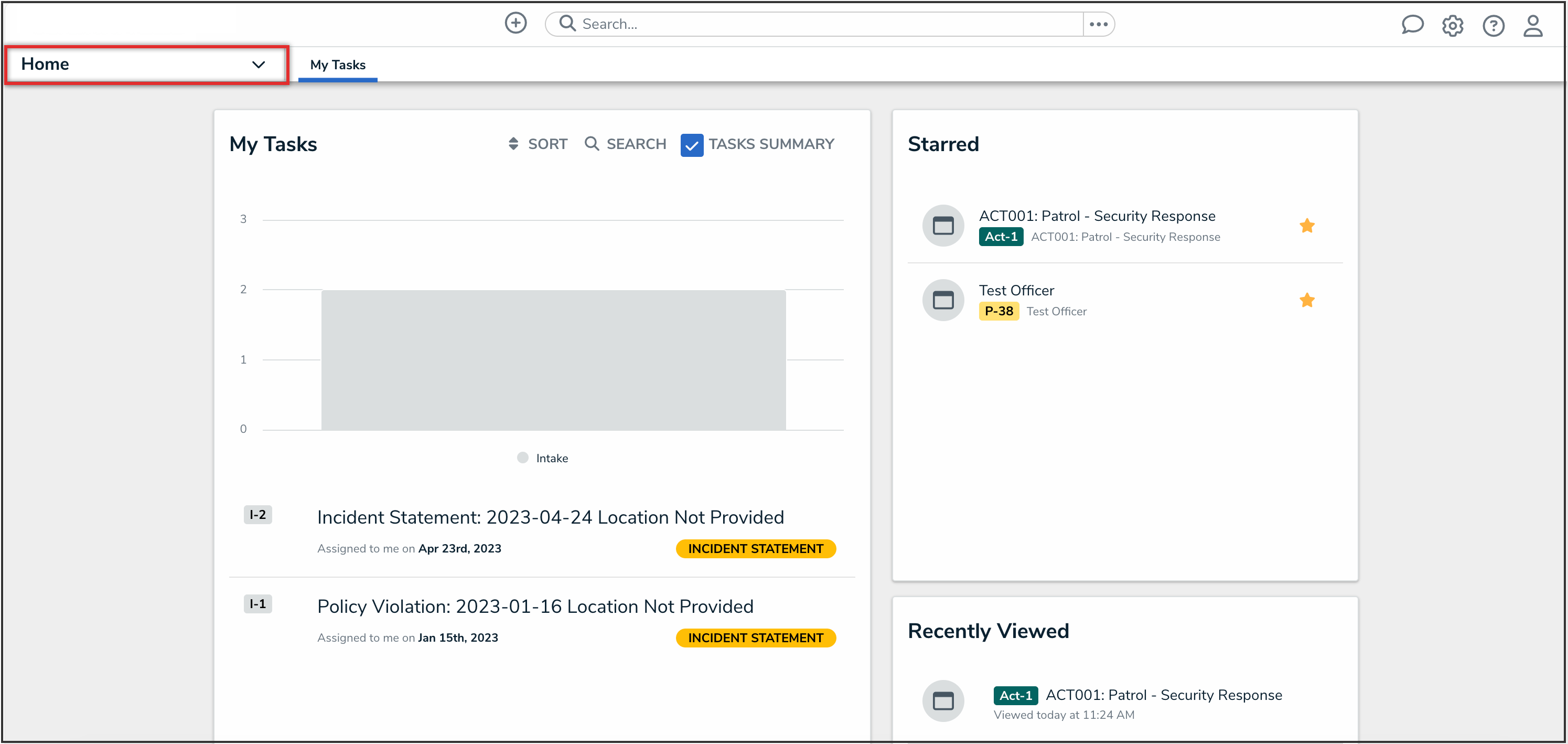This screenshot has width=1568, height=744.
Task: Click the plus create new icon
Action: click(x=515, y=23)
